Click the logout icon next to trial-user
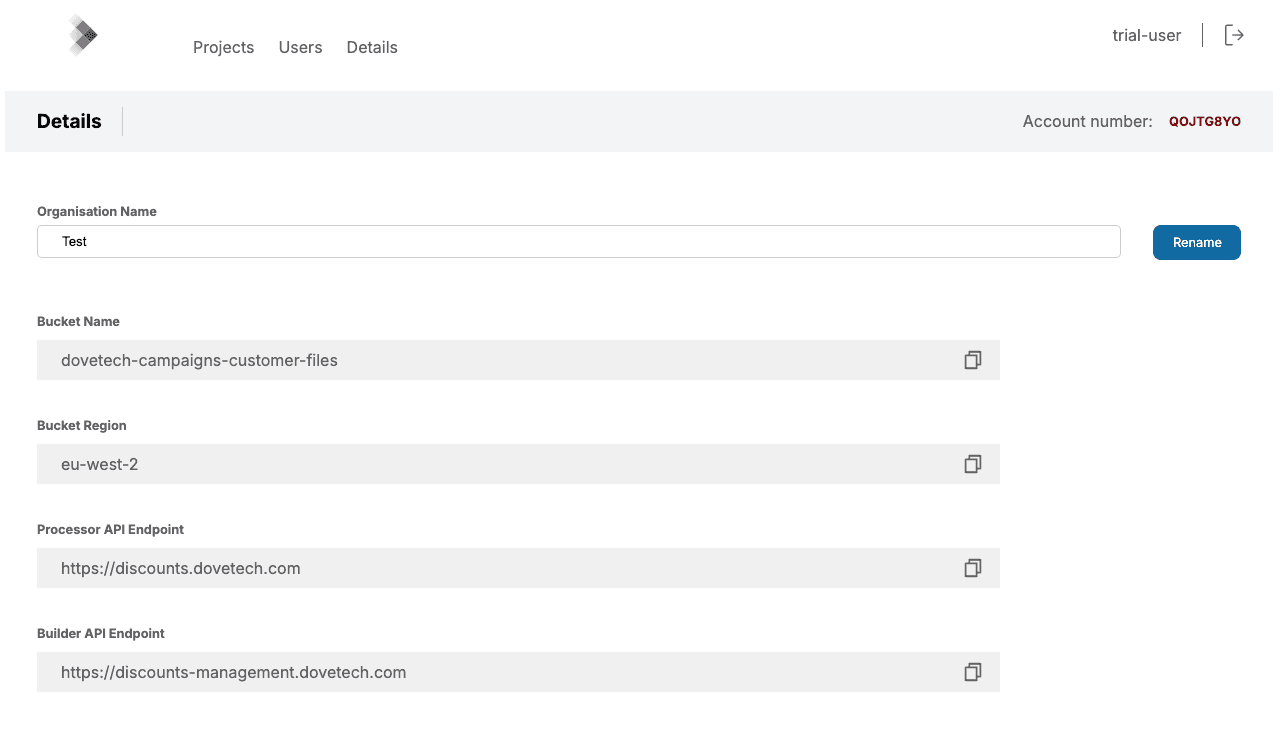Viewport: 1288px width, 745px height. (1234, 36)
